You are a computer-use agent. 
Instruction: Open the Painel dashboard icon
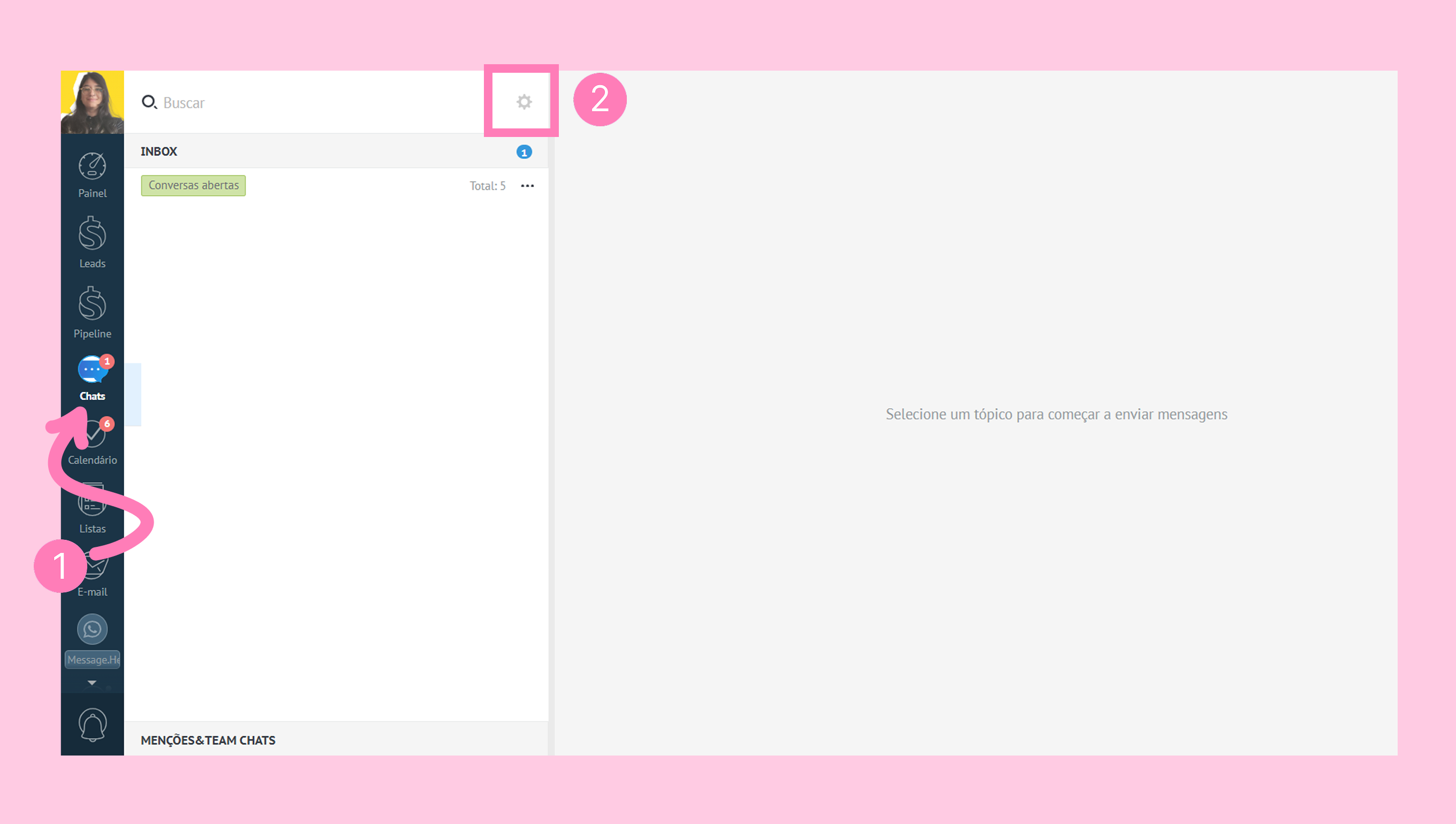(92, 167)
